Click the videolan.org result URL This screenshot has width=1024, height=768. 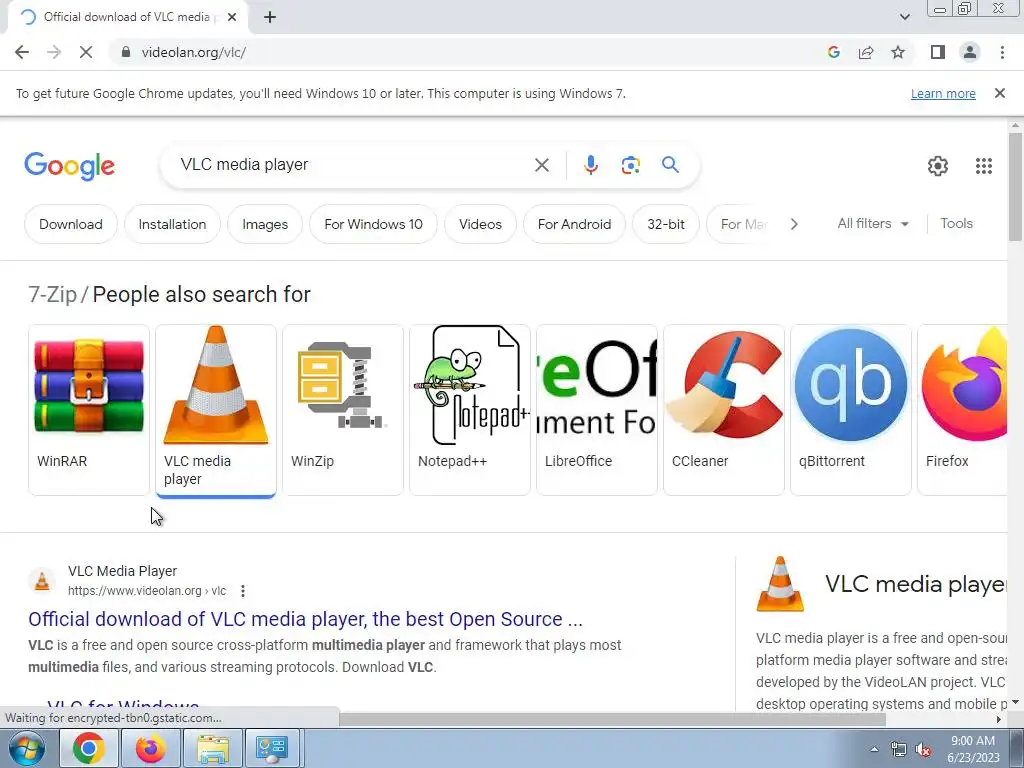click(147, 591)
